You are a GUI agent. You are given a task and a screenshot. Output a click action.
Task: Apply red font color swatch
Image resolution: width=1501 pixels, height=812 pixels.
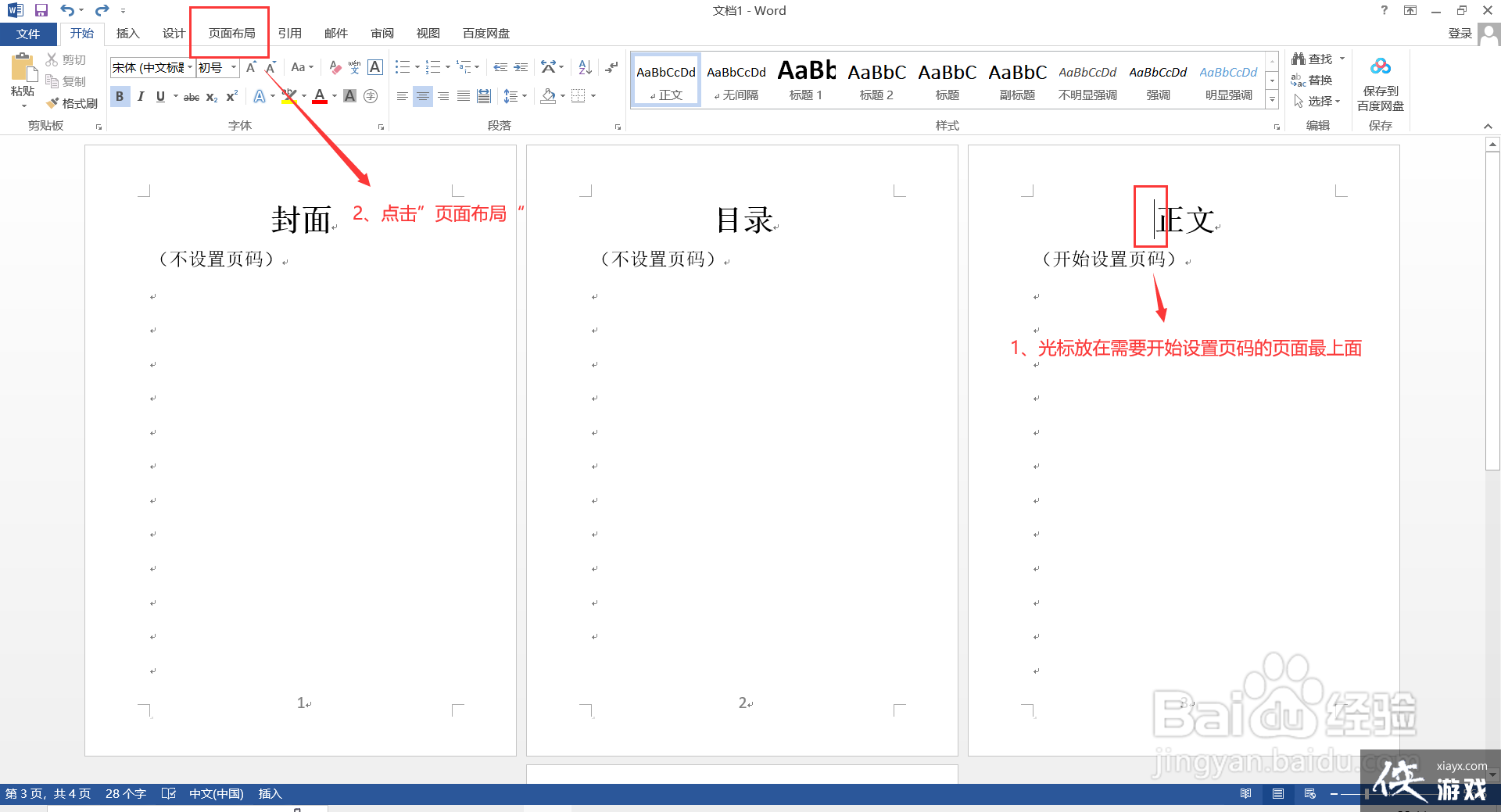coord(320,96)
